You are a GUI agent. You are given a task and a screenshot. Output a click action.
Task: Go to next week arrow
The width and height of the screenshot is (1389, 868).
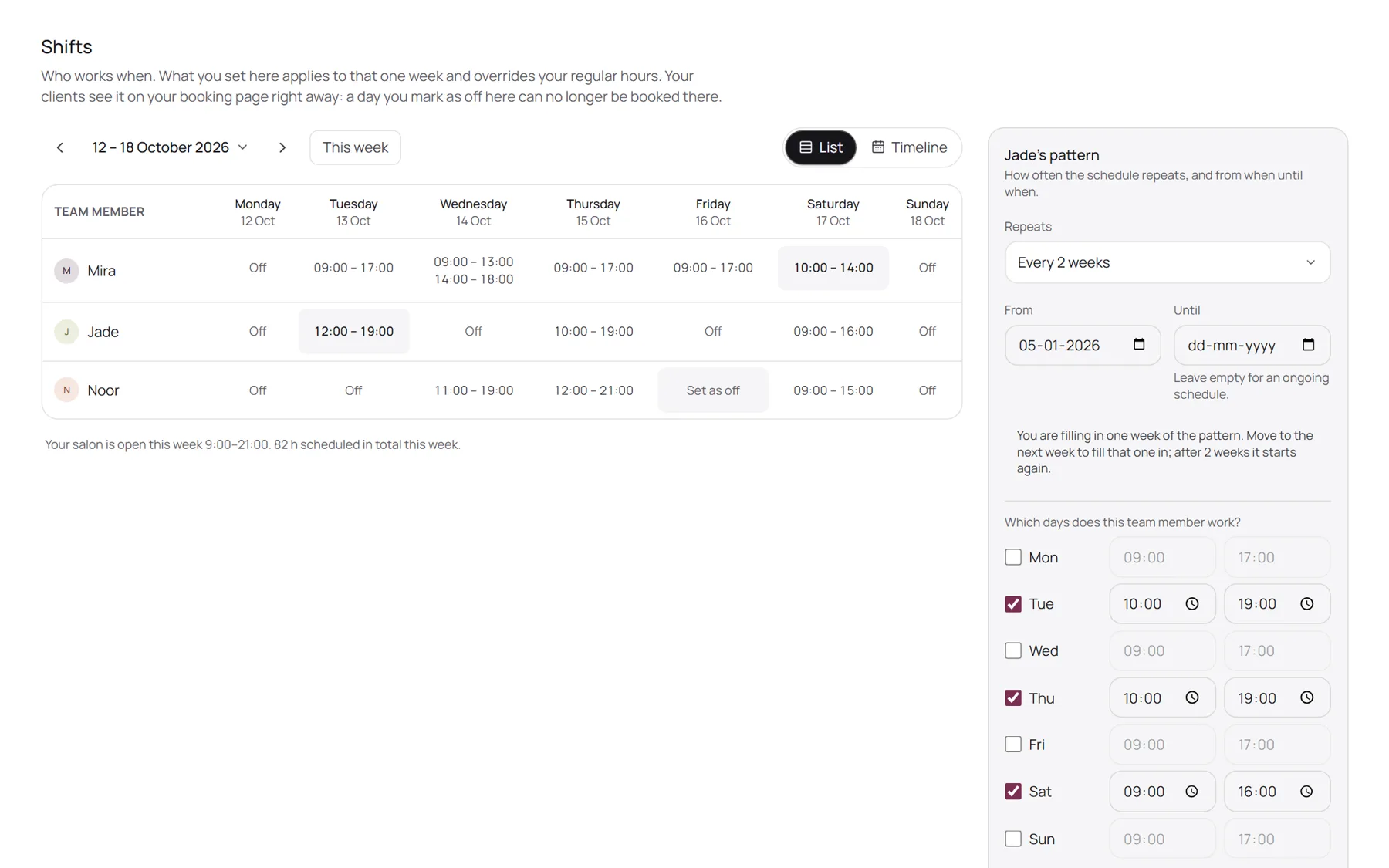click(282, 147)
